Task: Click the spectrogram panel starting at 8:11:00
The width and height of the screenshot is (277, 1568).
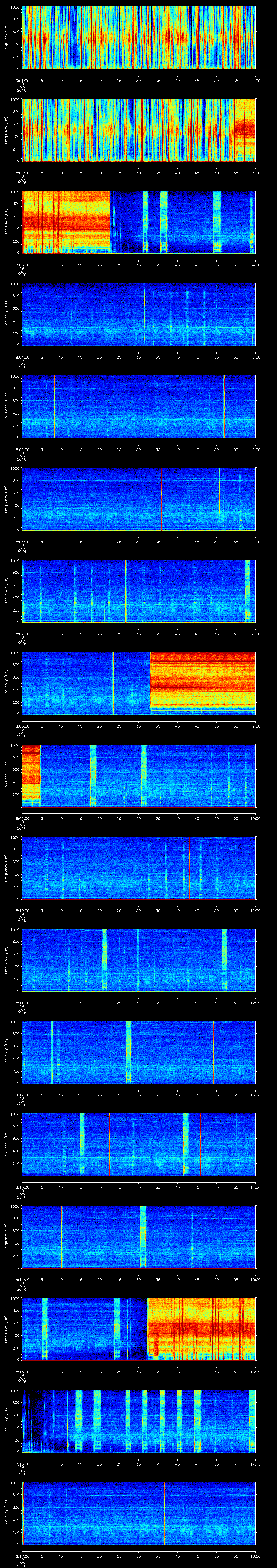Action: coord(139,960)
